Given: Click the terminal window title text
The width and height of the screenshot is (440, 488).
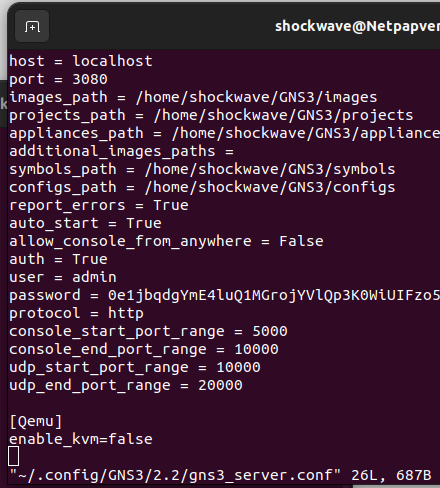Looking at the screenshot, I should click(357, 26).
